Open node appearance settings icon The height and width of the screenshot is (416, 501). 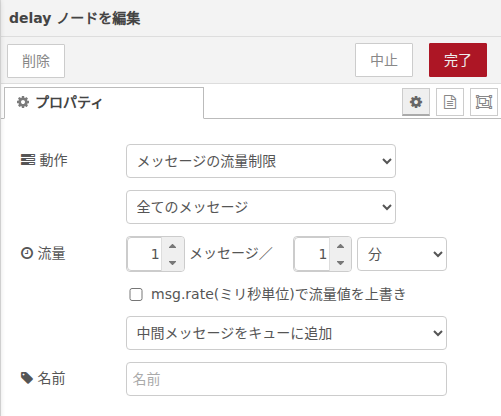484,102
